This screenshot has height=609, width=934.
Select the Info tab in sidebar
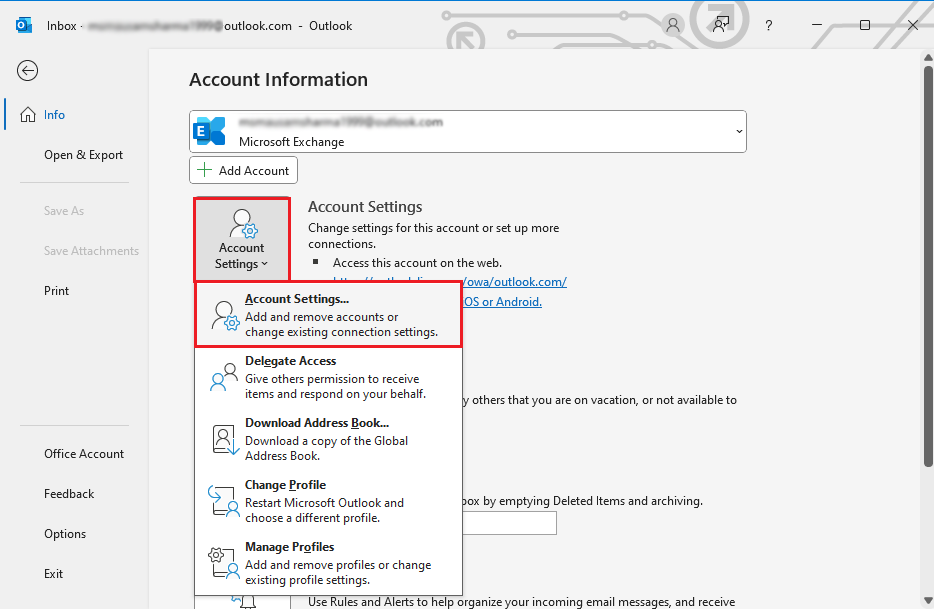54,114
